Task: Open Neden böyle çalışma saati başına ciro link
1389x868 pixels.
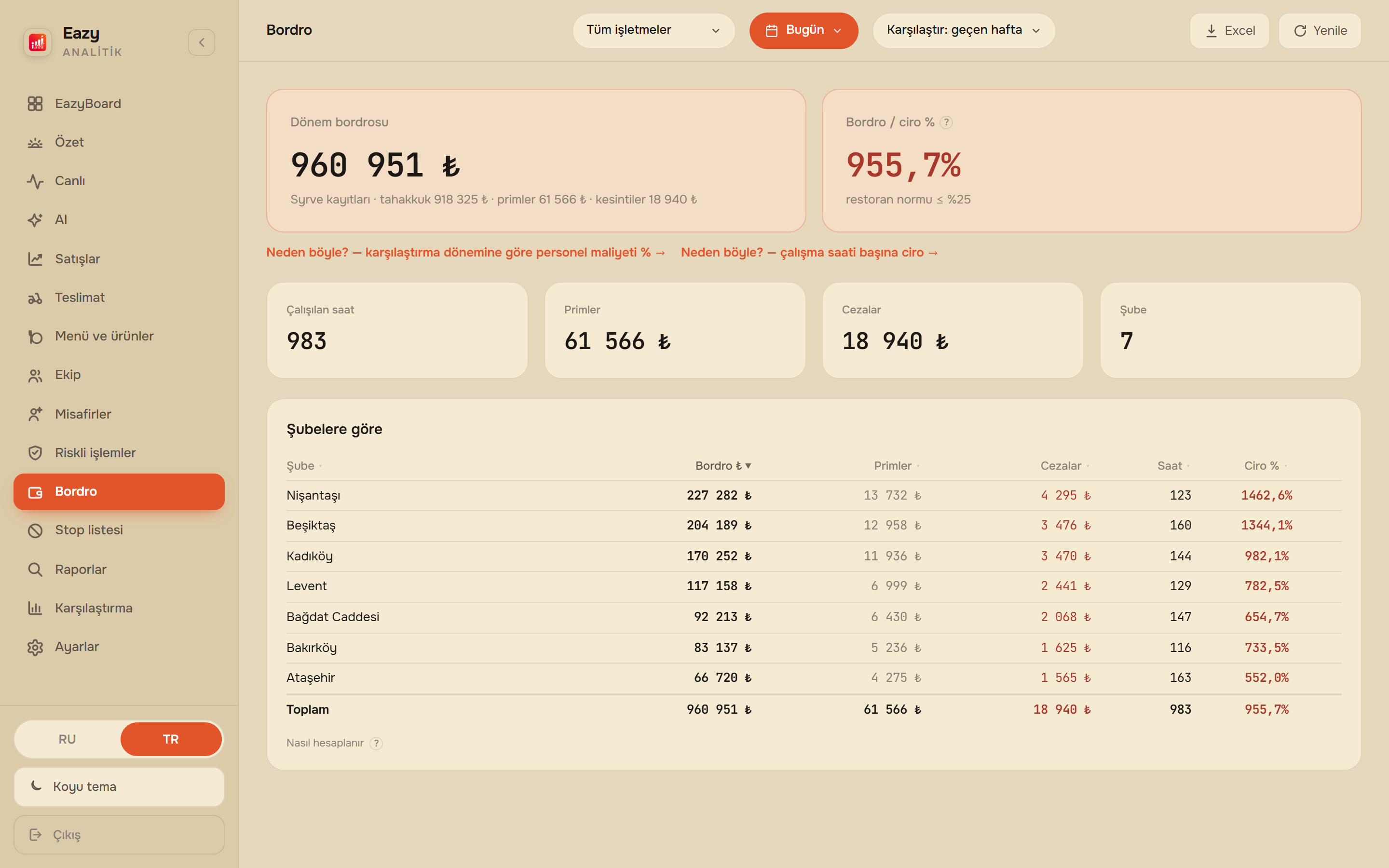Action: 809,253
